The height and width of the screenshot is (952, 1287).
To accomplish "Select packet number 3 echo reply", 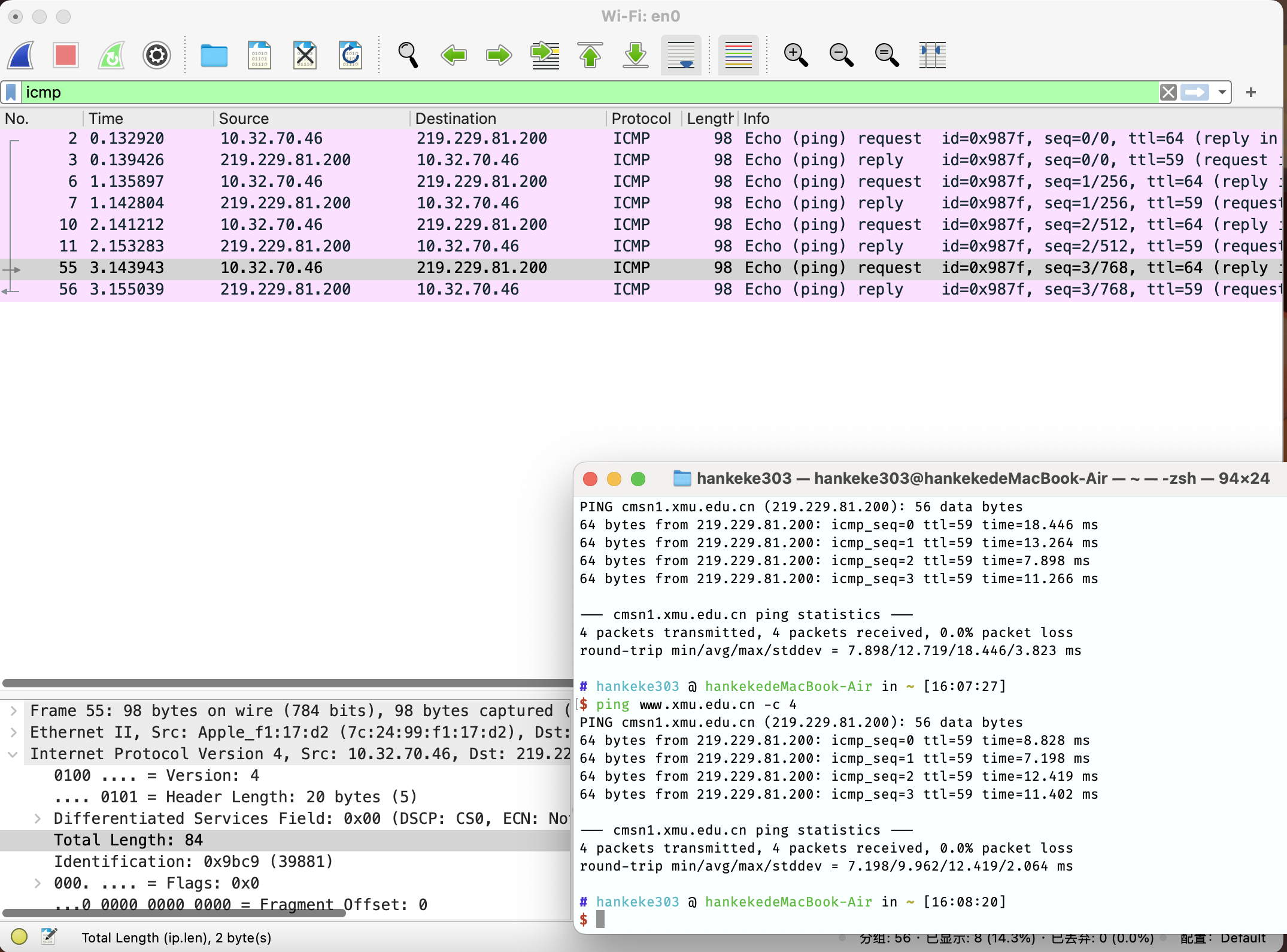I will click(x=641, y=160).
